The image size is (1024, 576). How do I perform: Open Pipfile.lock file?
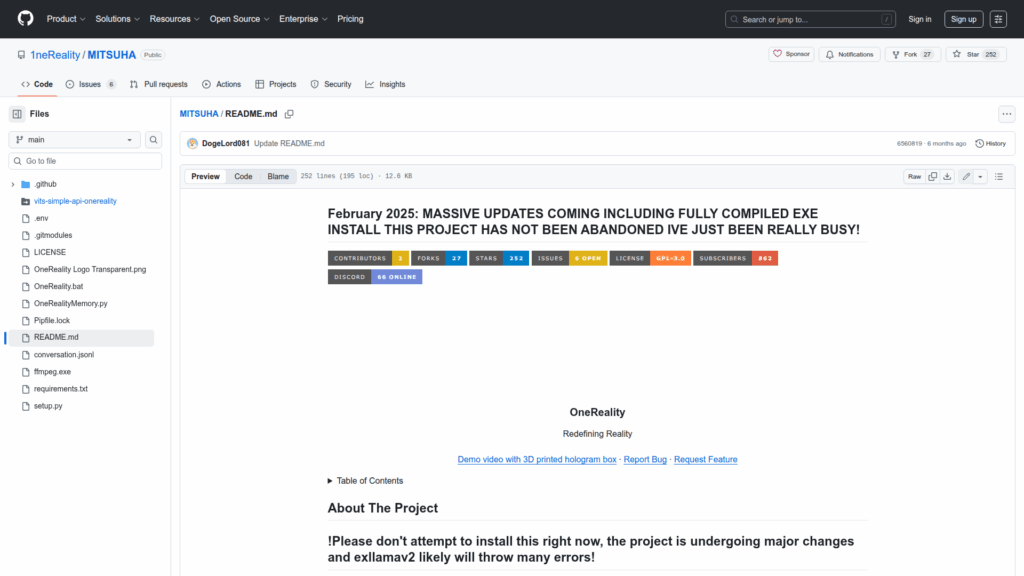(52, 321)
